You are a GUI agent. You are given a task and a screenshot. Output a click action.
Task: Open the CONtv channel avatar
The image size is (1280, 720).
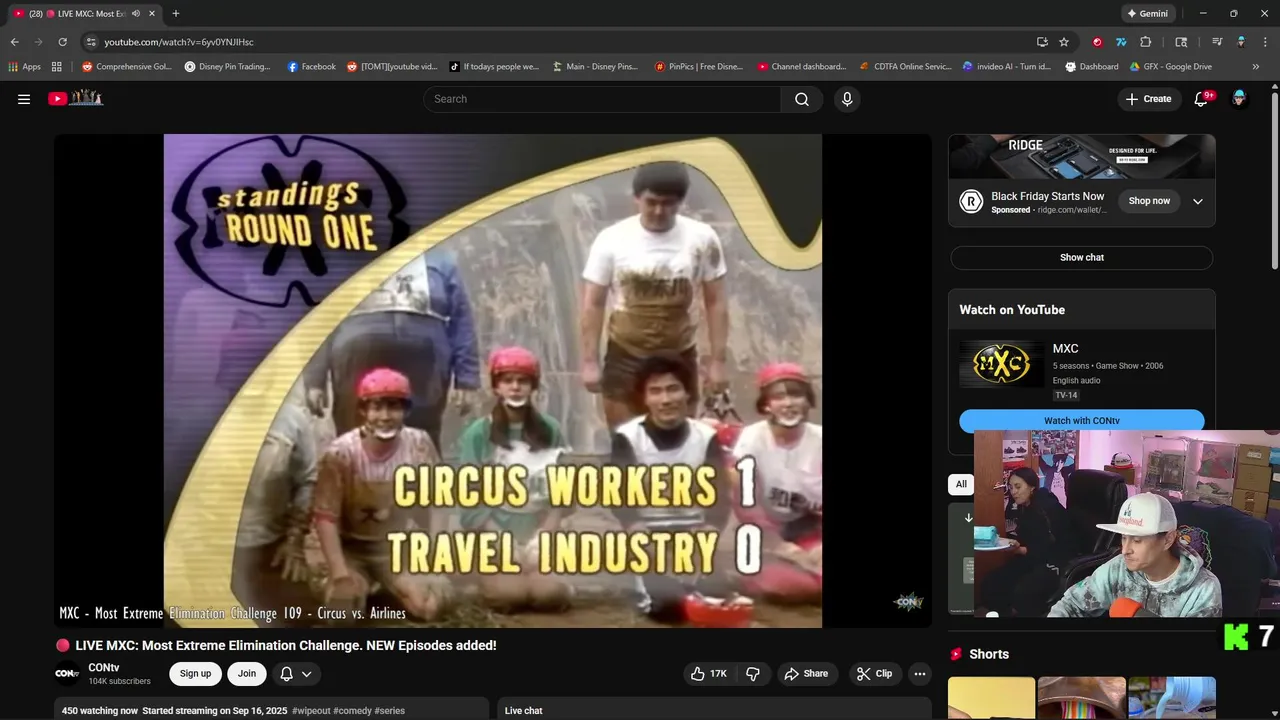click(67, 674)
